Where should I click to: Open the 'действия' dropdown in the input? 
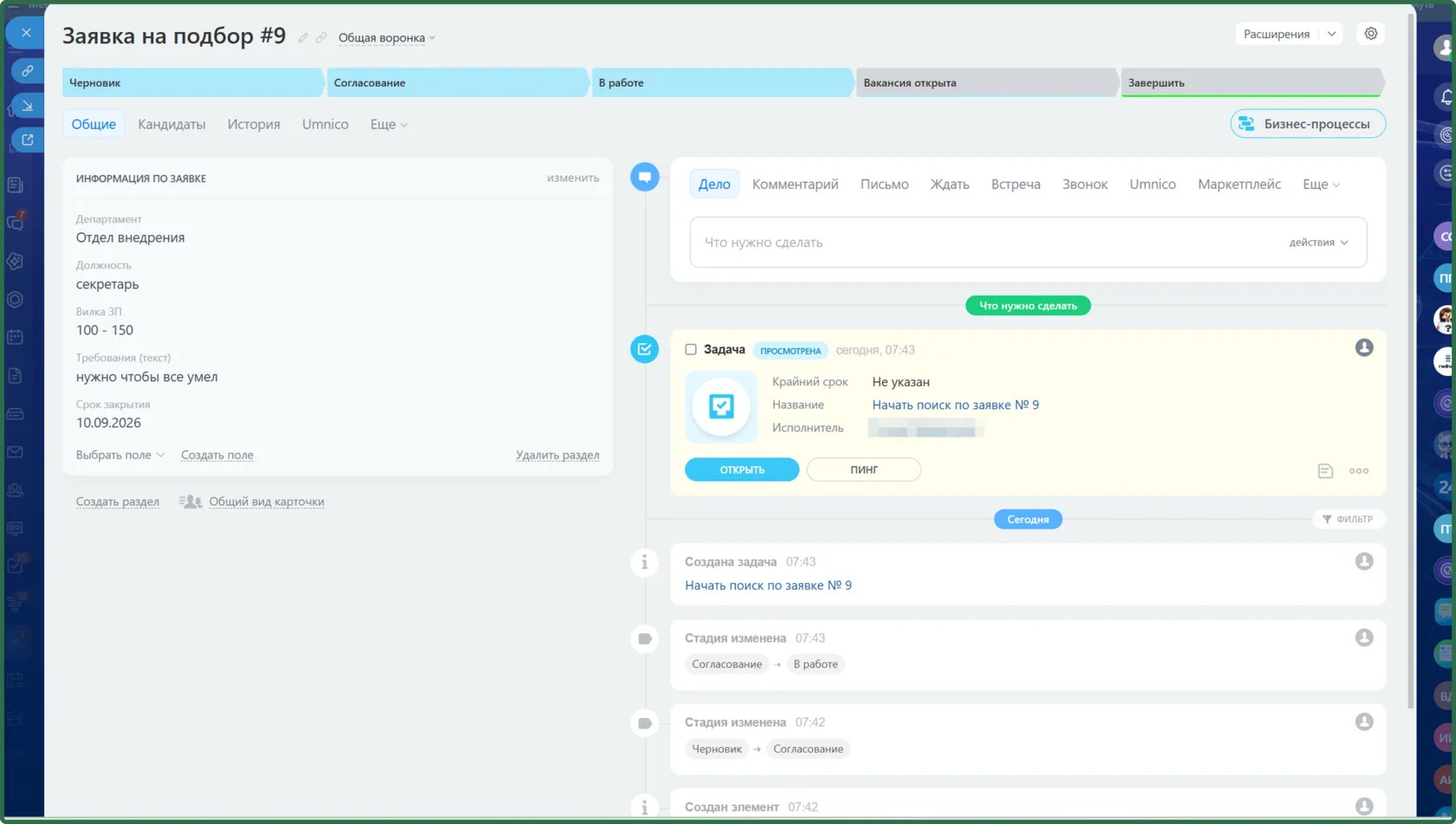point(1318,243)
